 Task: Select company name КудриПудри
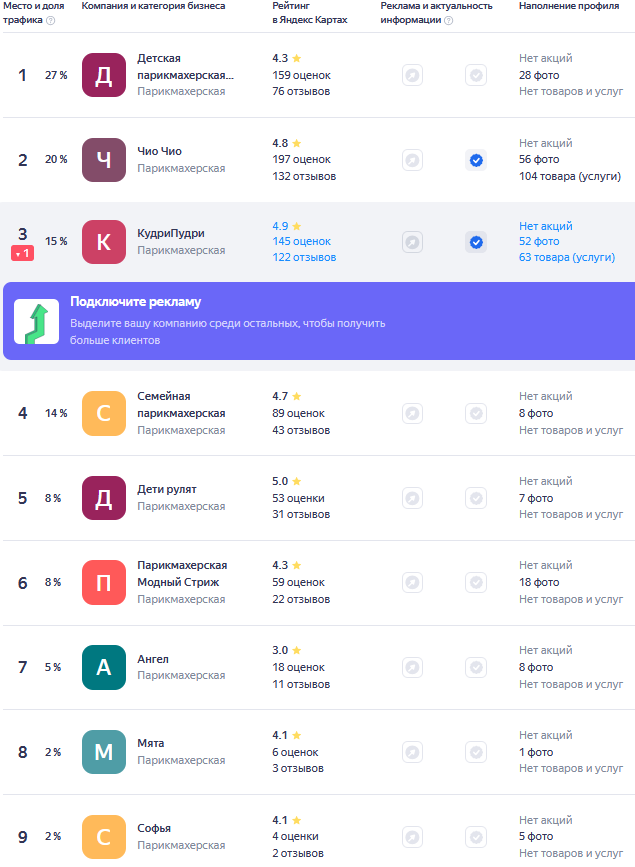171,233
